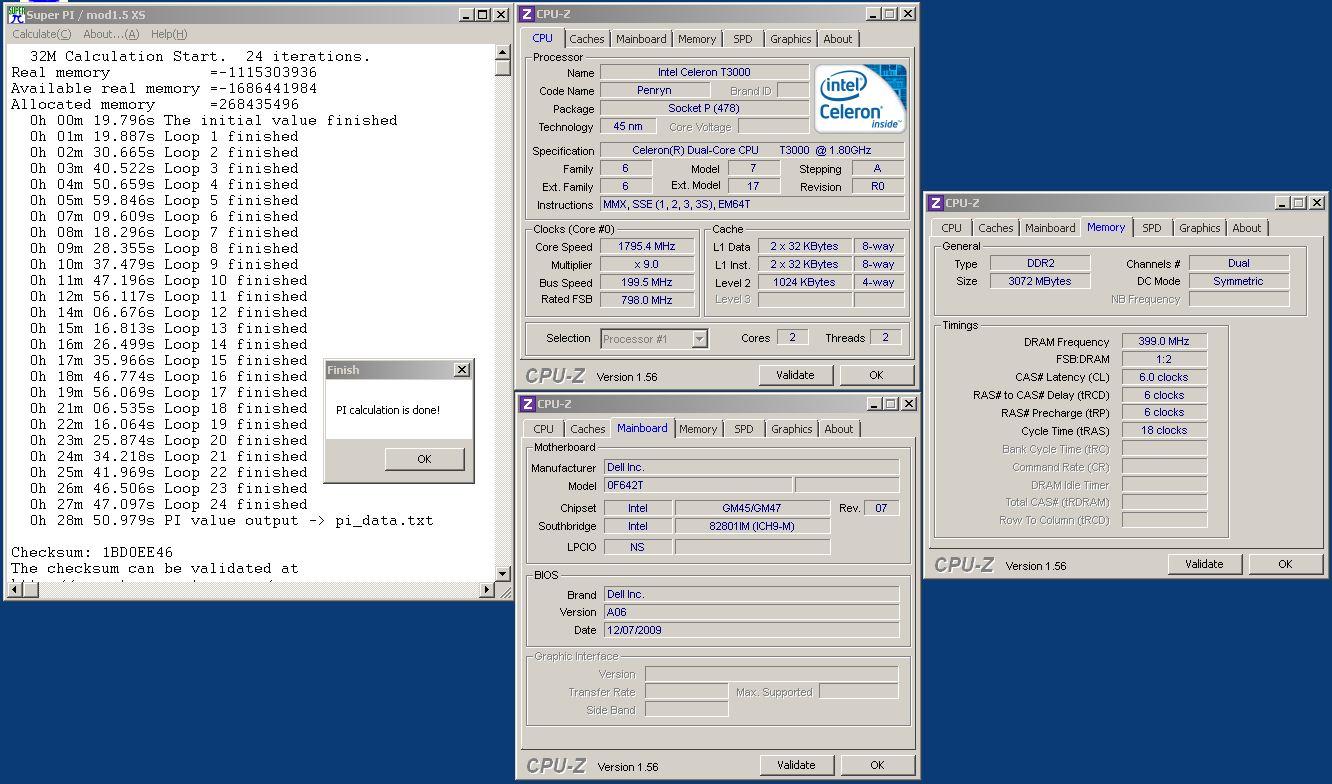Click the CPU-Z icon in the Mainboard window title bar
The image size is (1332, 784).
(x=528, y=404)
